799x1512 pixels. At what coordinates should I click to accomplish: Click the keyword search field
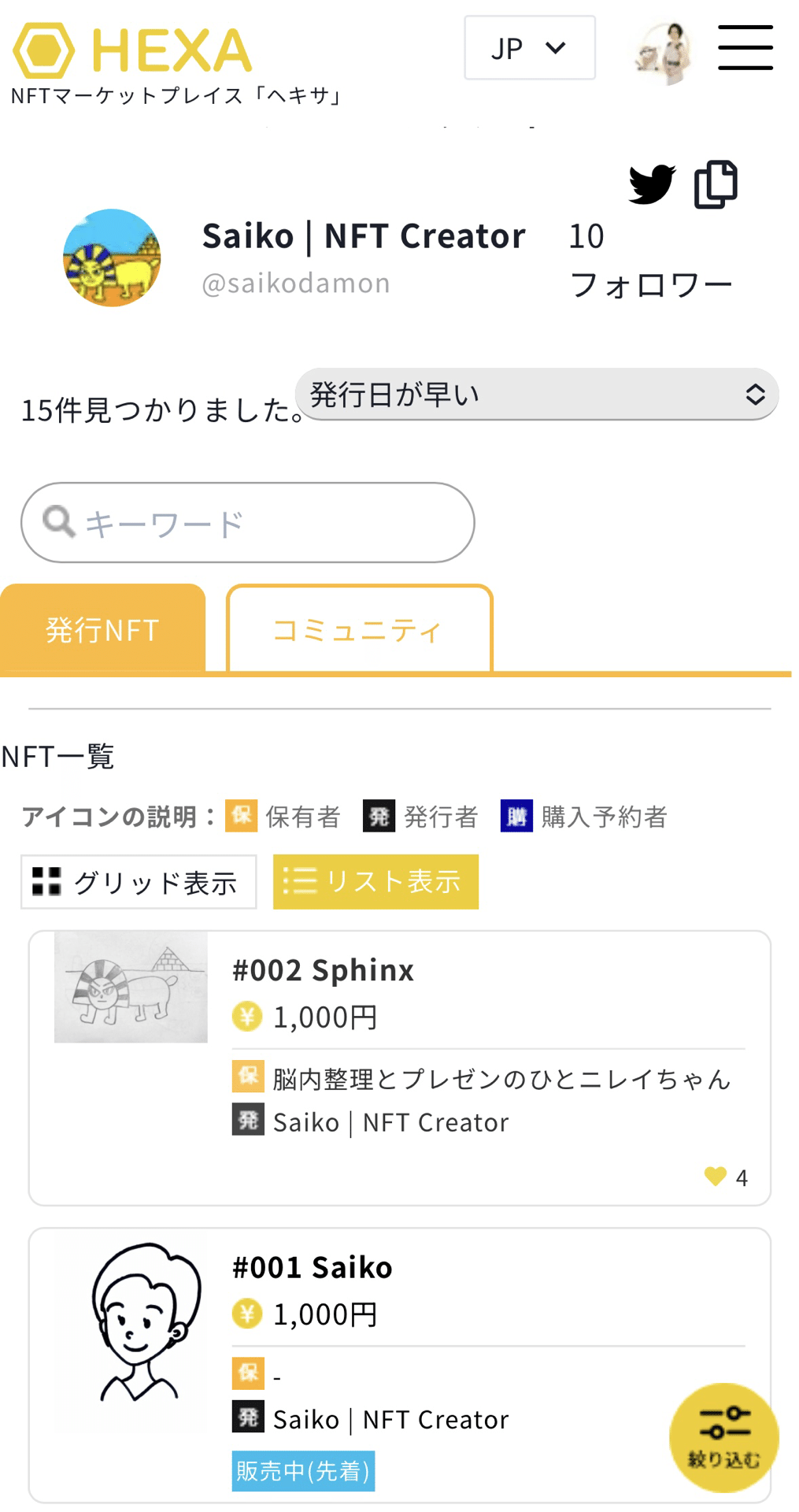tap(247, 521)
